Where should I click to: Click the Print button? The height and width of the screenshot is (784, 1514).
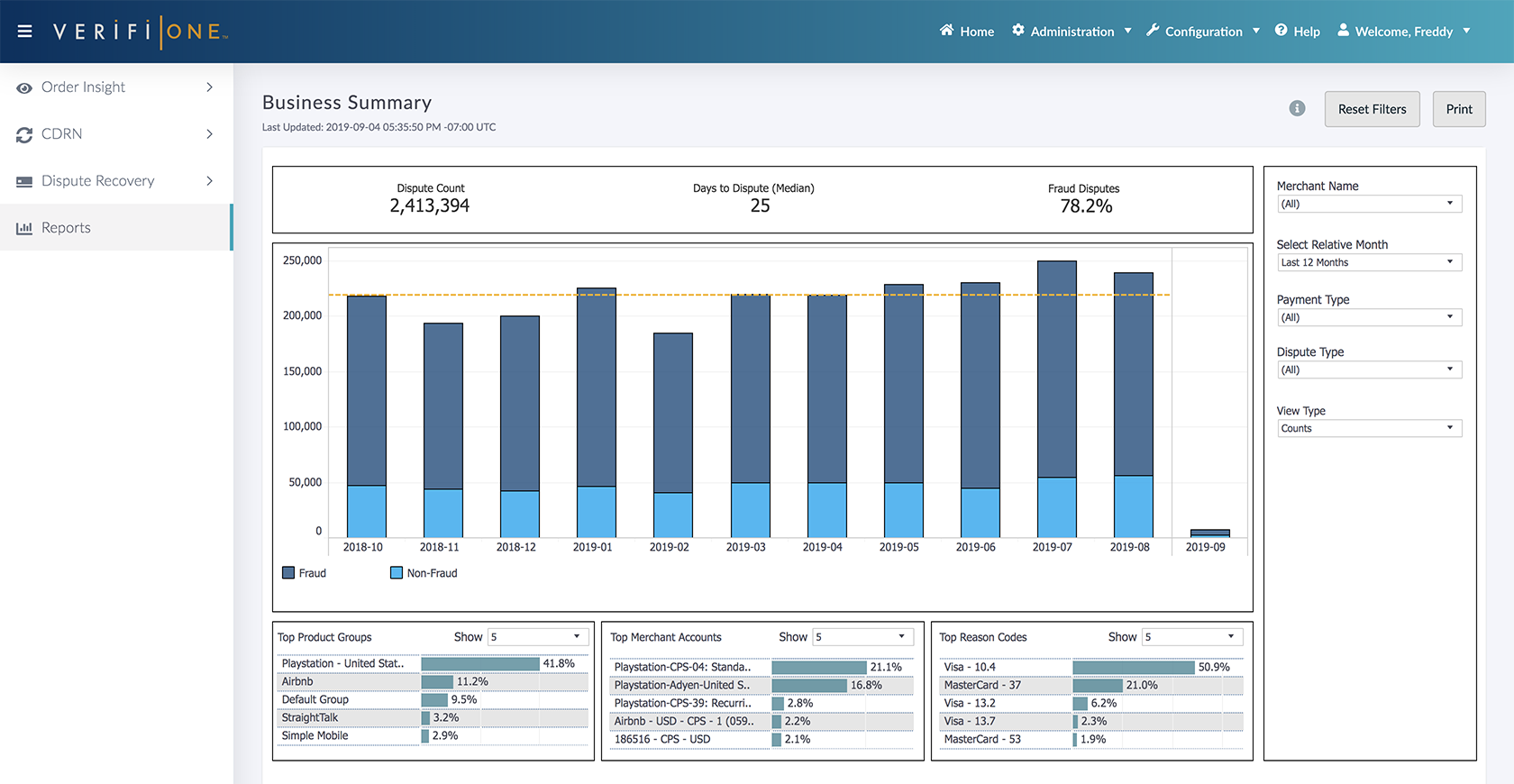point(1458,109)
